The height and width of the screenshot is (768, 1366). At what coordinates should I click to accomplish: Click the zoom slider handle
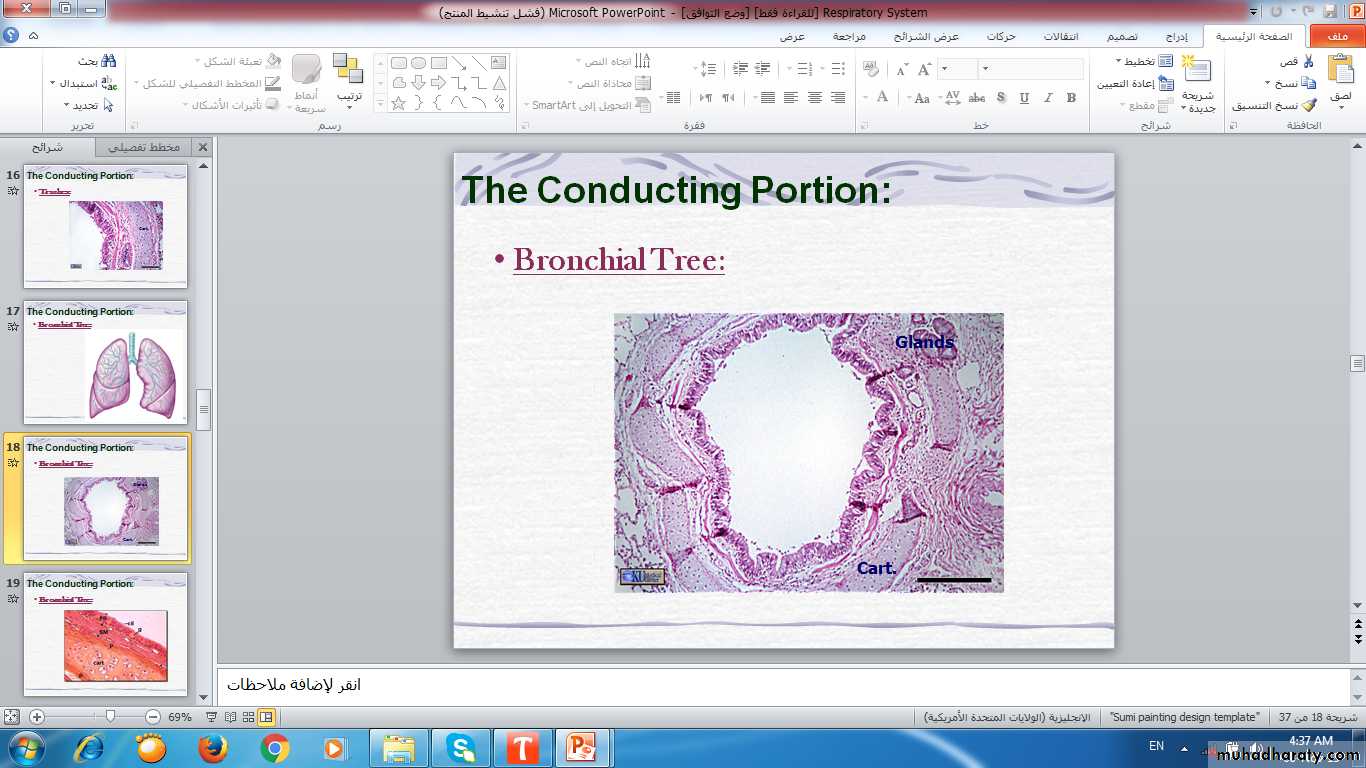pos(110,717)
